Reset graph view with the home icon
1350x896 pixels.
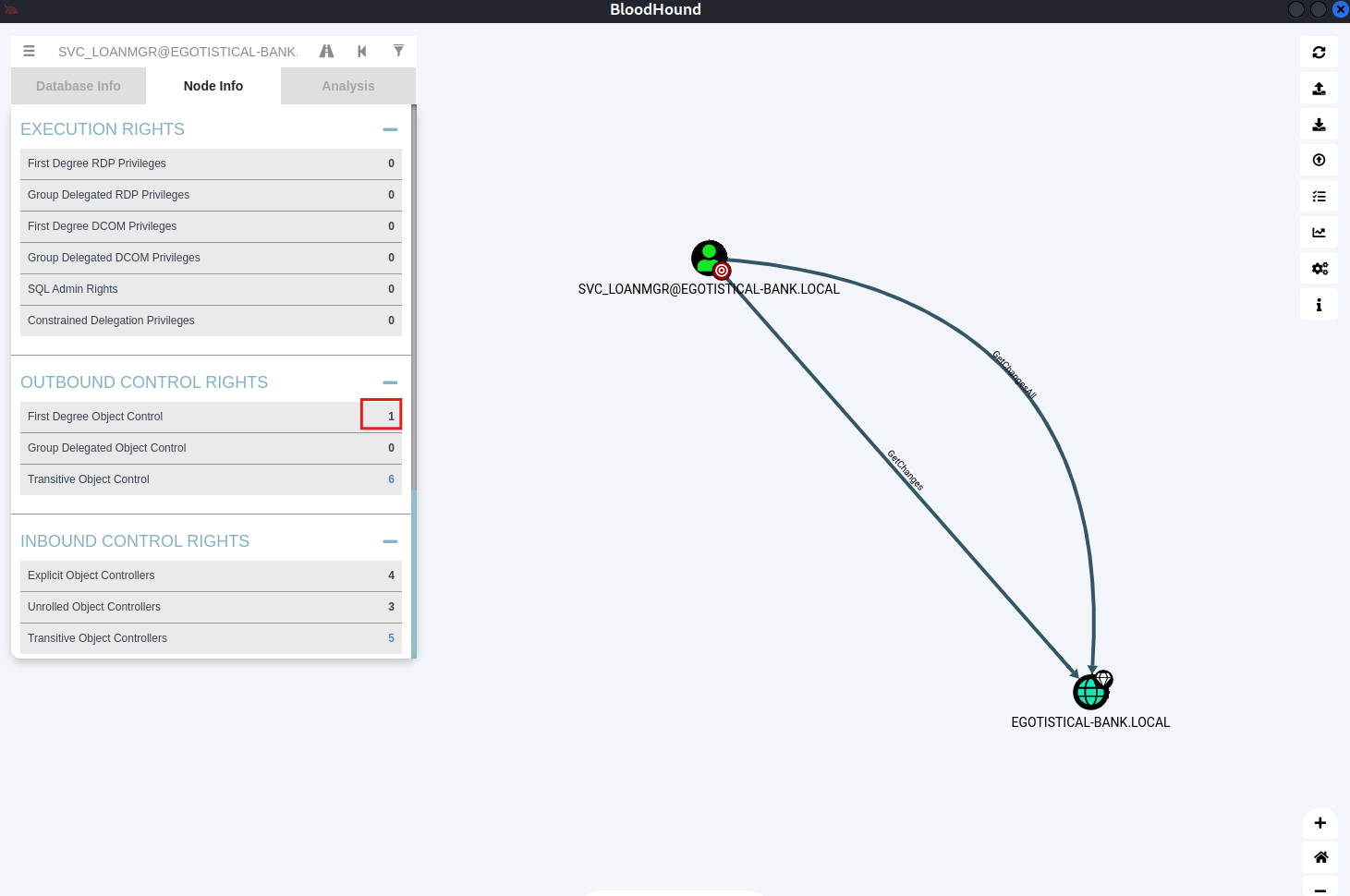point(1320,857)
